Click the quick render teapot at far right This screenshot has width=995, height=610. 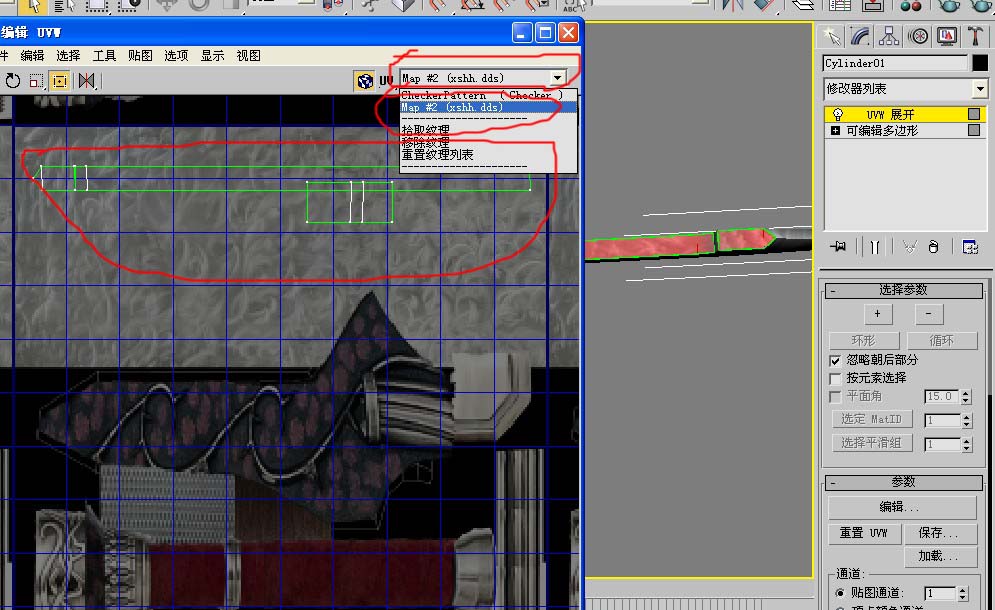click(x=982, y=6)
